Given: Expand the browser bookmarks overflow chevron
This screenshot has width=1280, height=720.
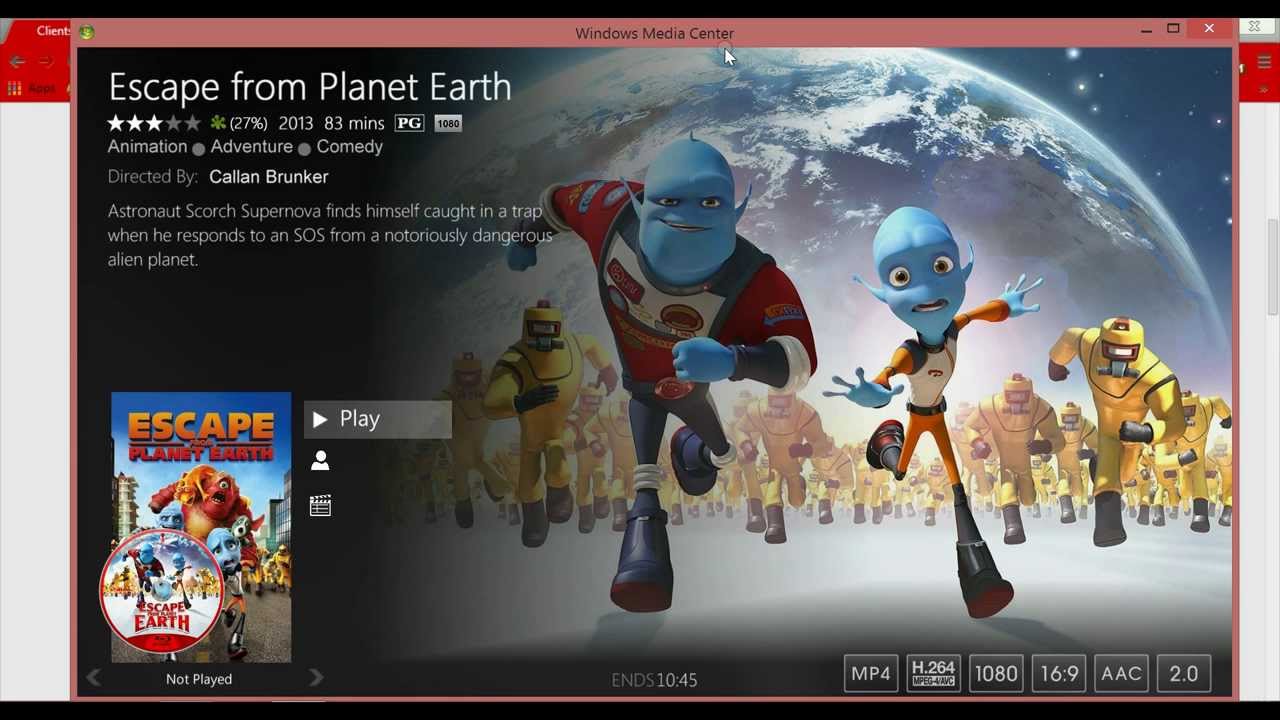Looking at the screenshot, I should [x=1265, y=89].
